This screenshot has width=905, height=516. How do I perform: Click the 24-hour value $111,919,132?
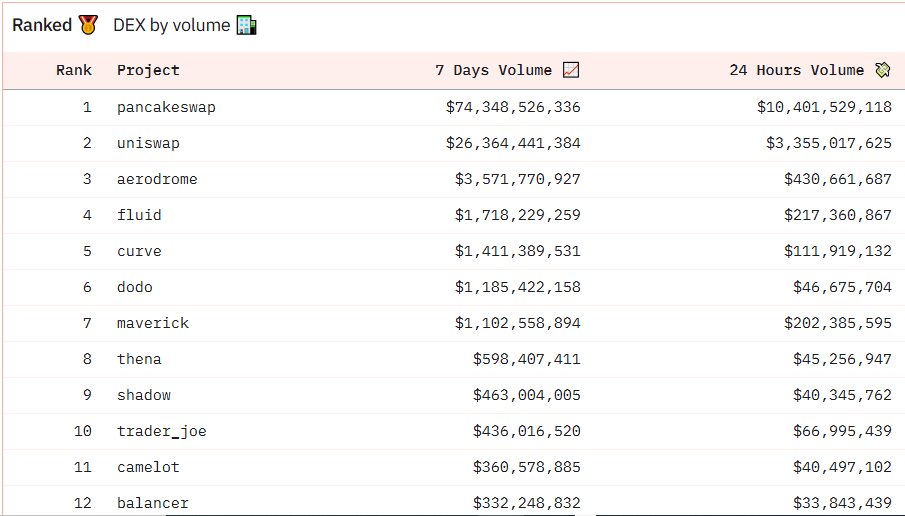838,251
